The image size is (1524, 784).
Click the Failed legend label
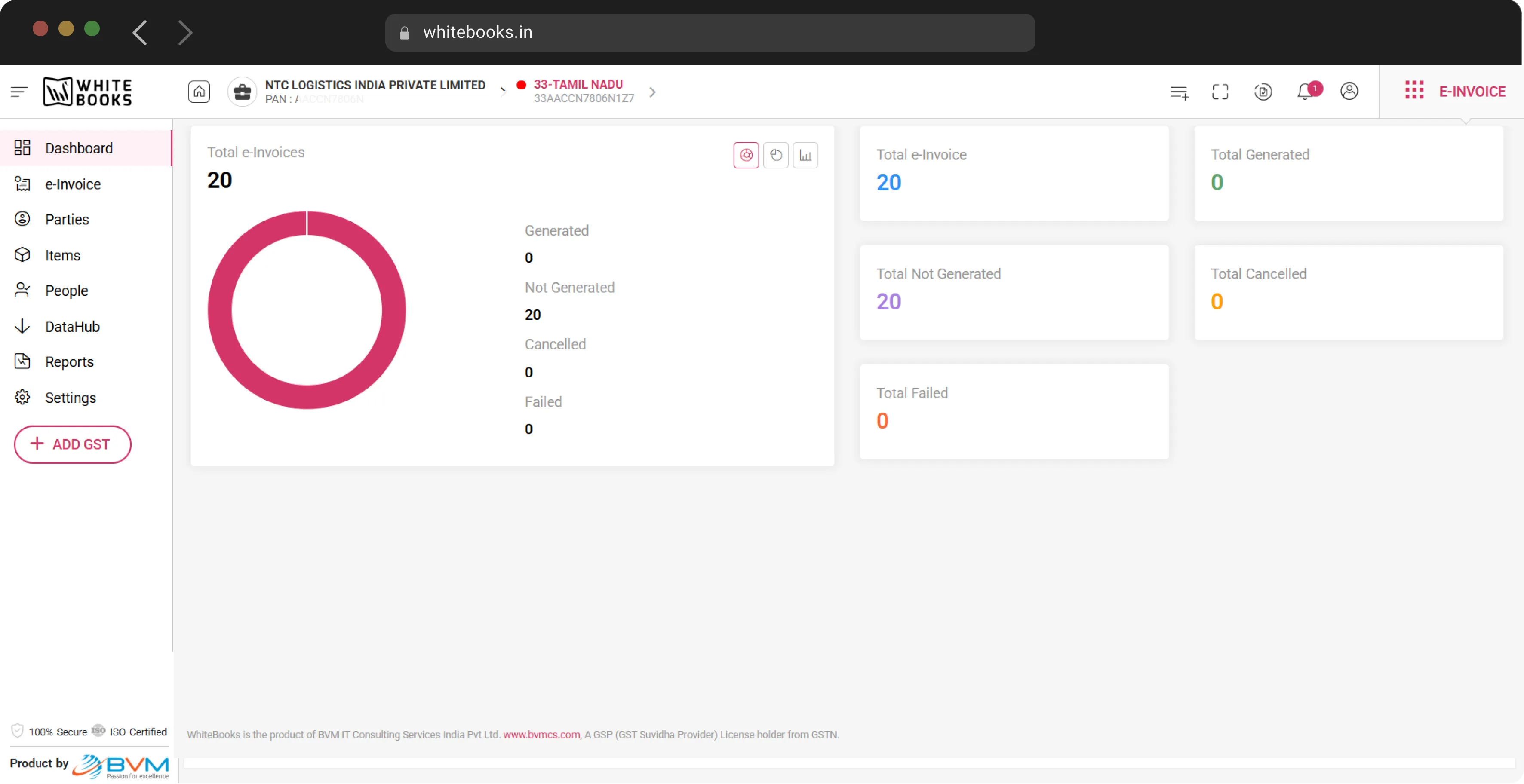click(x=543, y=402)
